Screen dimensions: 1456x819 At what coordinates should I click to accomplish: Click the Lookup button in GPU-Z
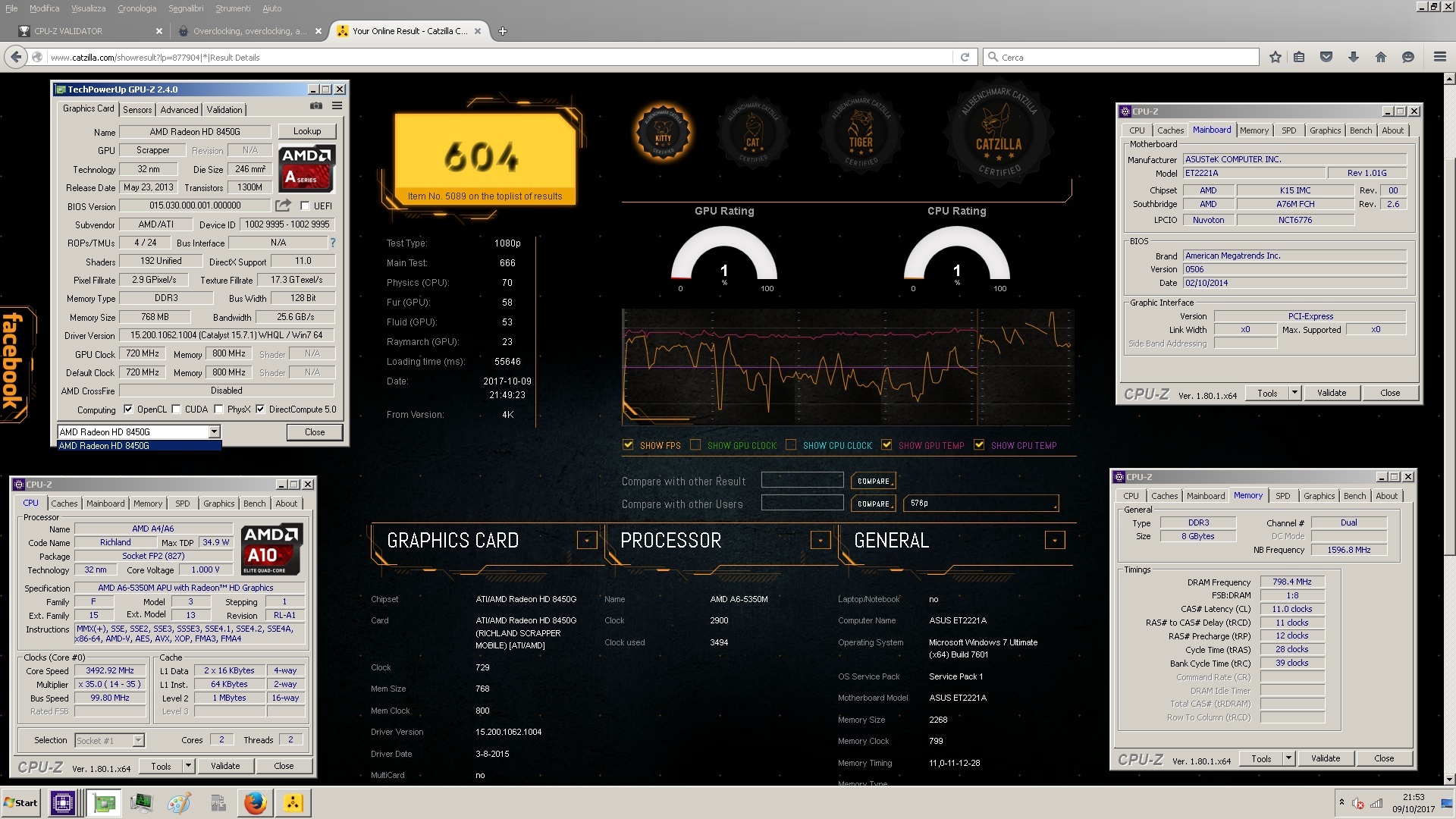coord(307,131)
